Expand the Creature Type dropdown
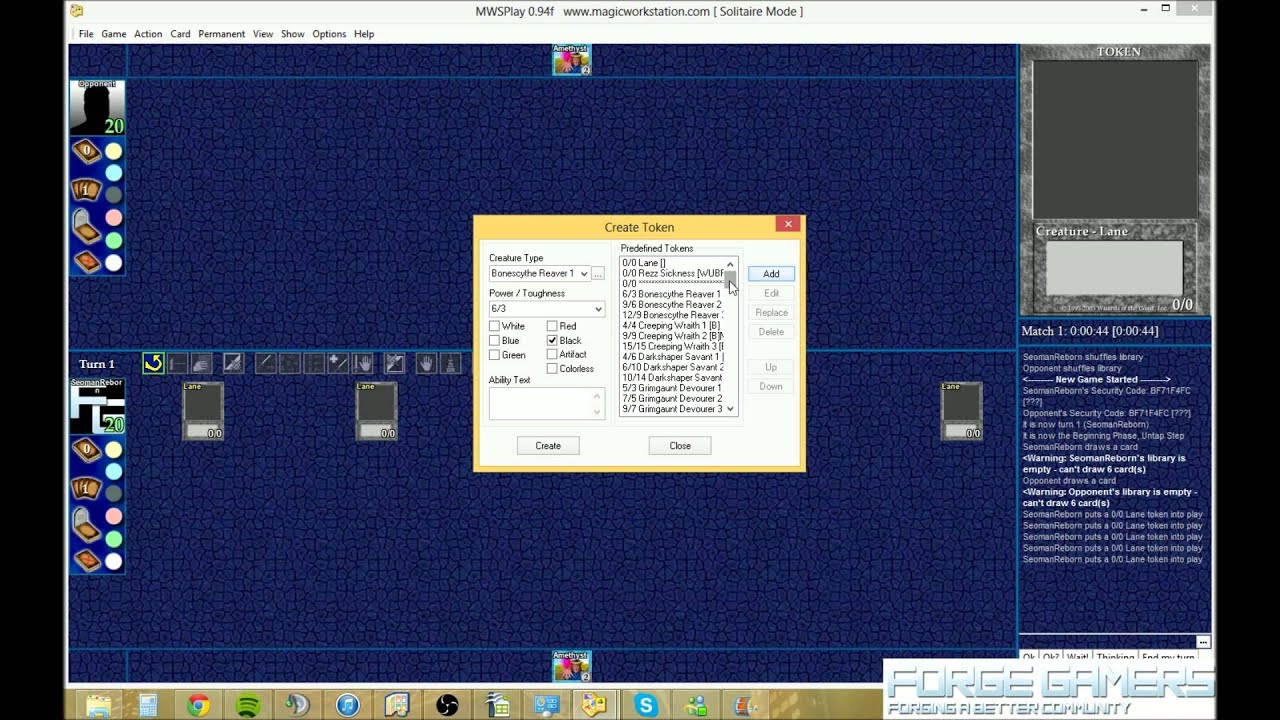The width and height of the screenshot is (1280, 720). [584, 274]
